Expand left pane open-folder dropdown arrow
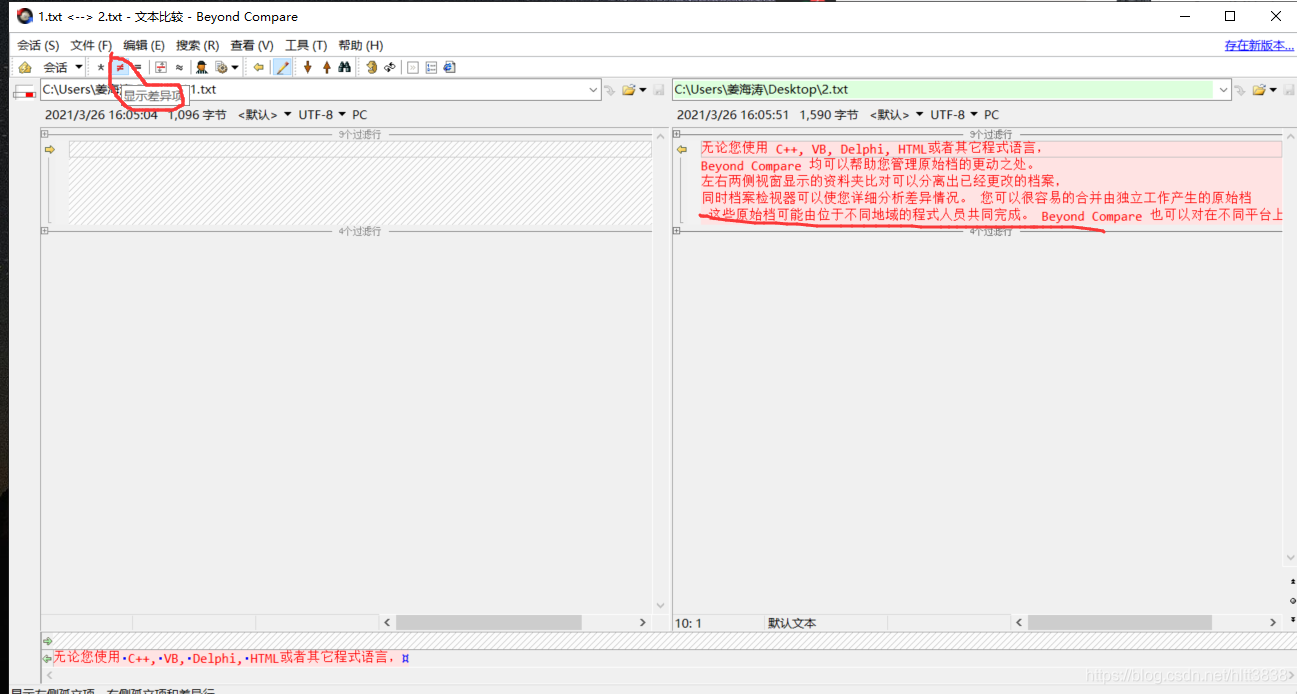This screenshot has height=694, width=1297. click(x=643, y=90)
